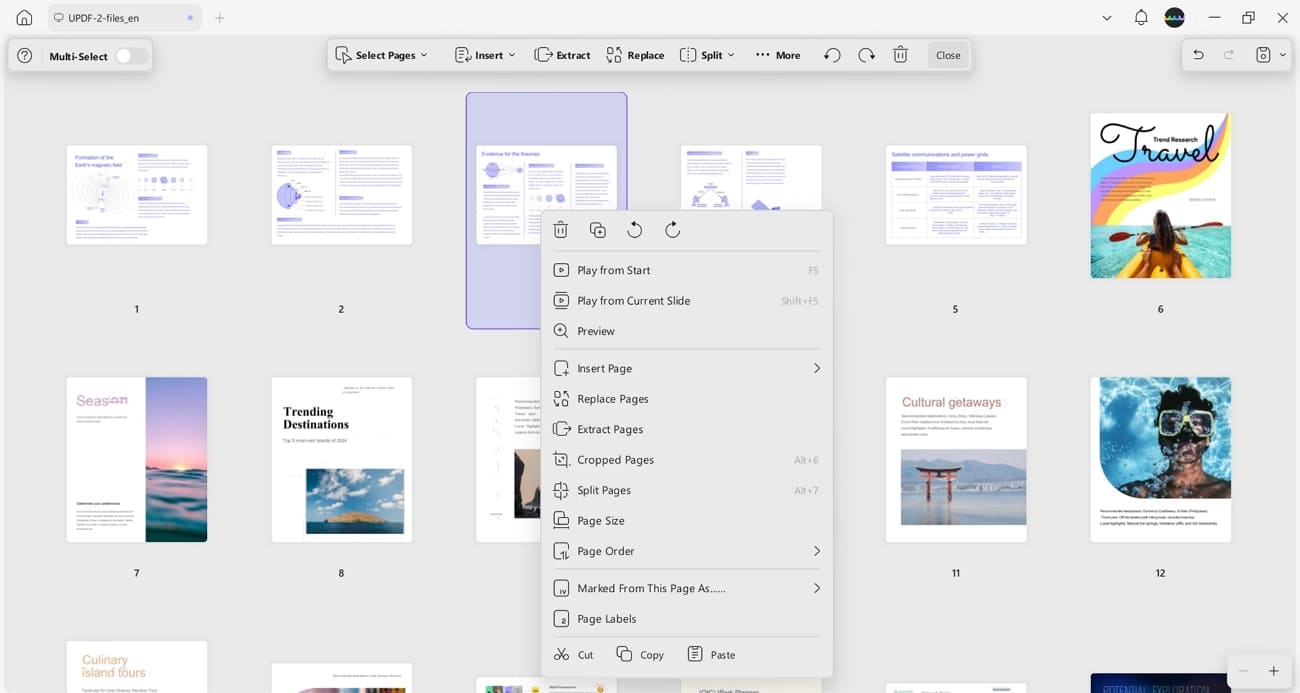Screen dimensions: 1300x693
Task: Open the help question mark icon
Action: [24, 55]
